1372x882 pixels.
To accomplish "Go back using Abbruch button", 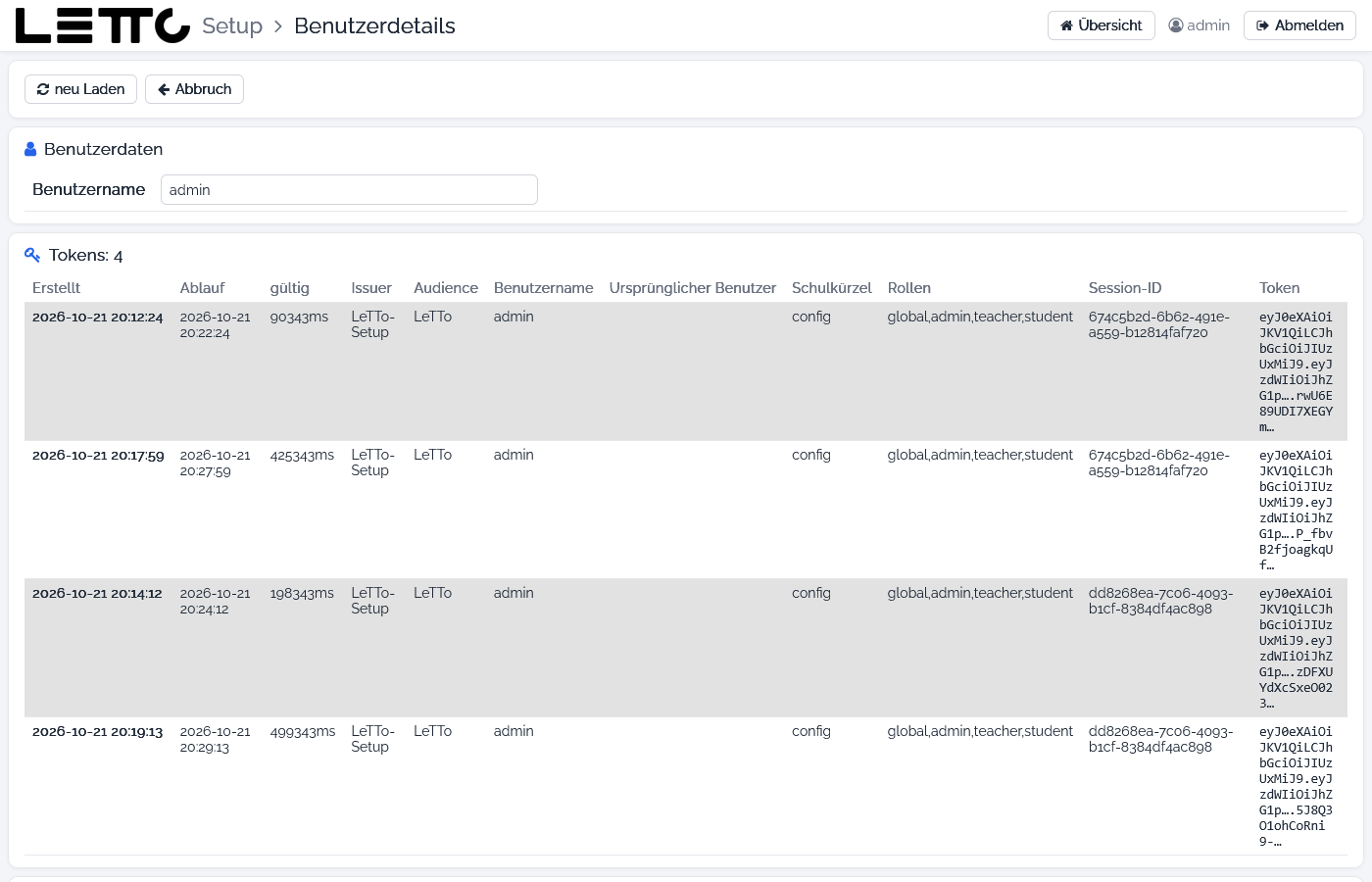I will [x=194, y=89].
